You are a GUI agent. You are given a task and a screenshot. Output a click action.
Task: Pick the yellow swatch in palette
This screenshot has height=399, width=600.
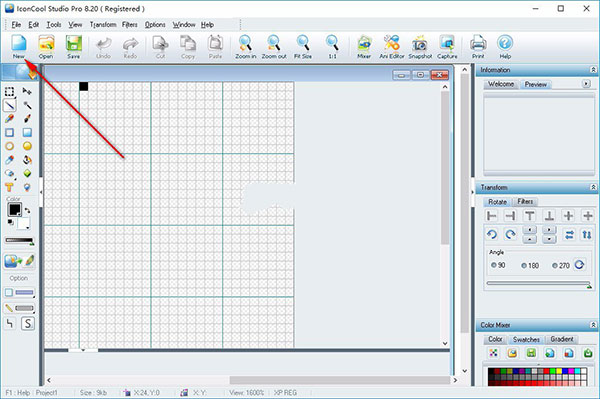tap(559, 371)
